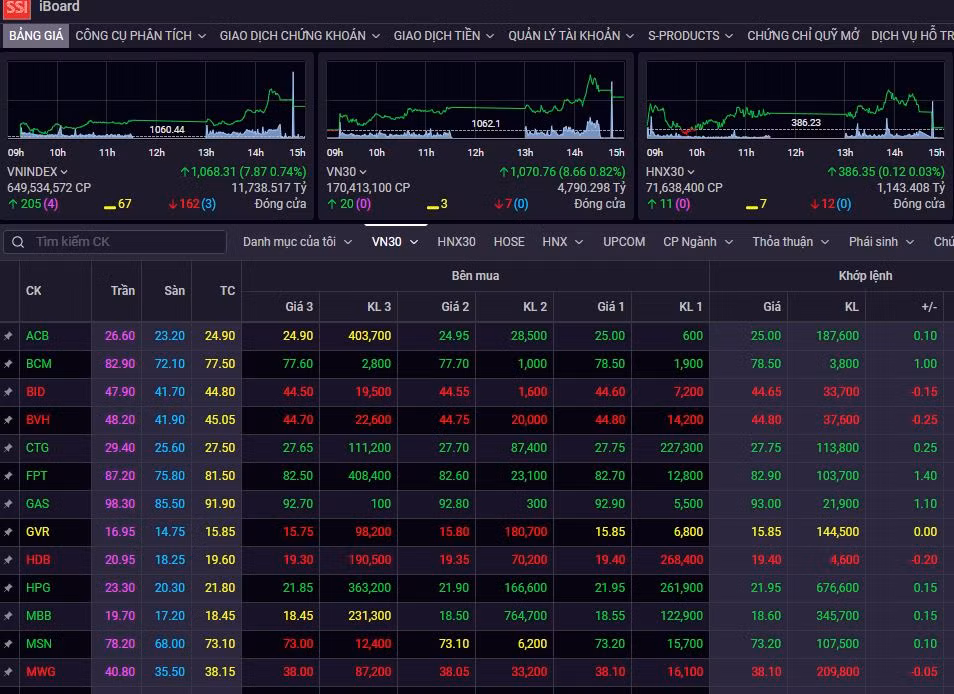Pin icon on the GAS row

pos(9,504)
